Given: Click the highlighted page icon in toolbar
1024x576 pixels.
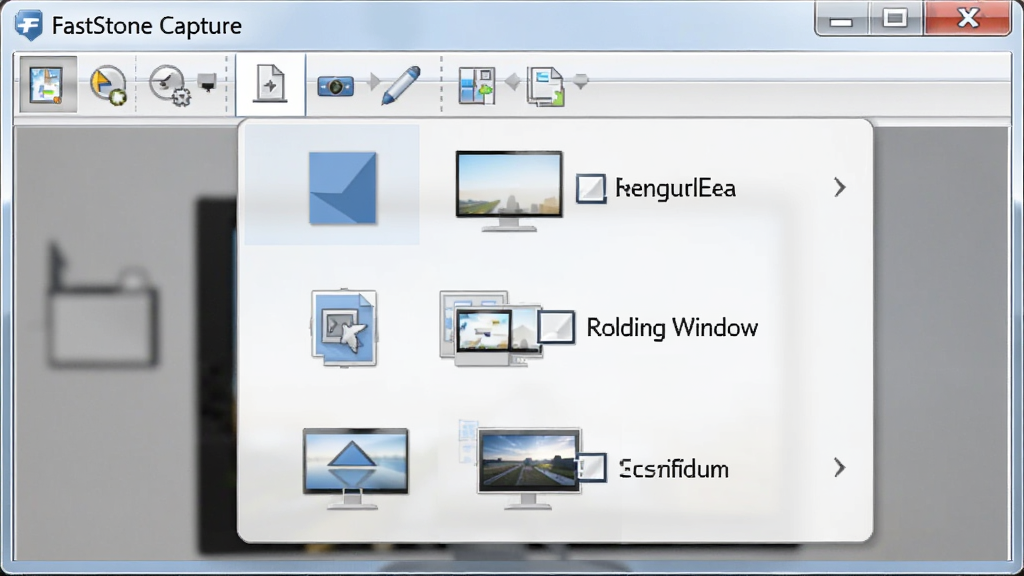Looking at the screenshot, I should (270, 84).
